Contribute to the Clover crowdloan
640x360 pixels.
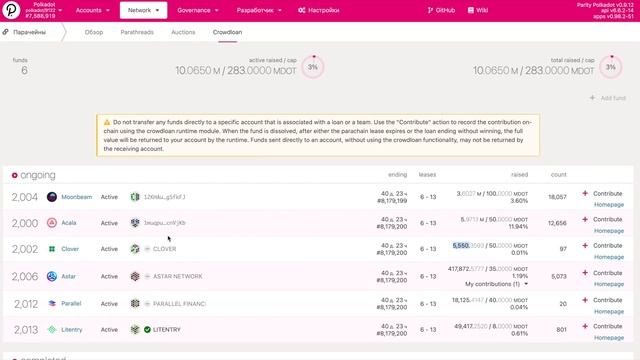coord(602,246)
